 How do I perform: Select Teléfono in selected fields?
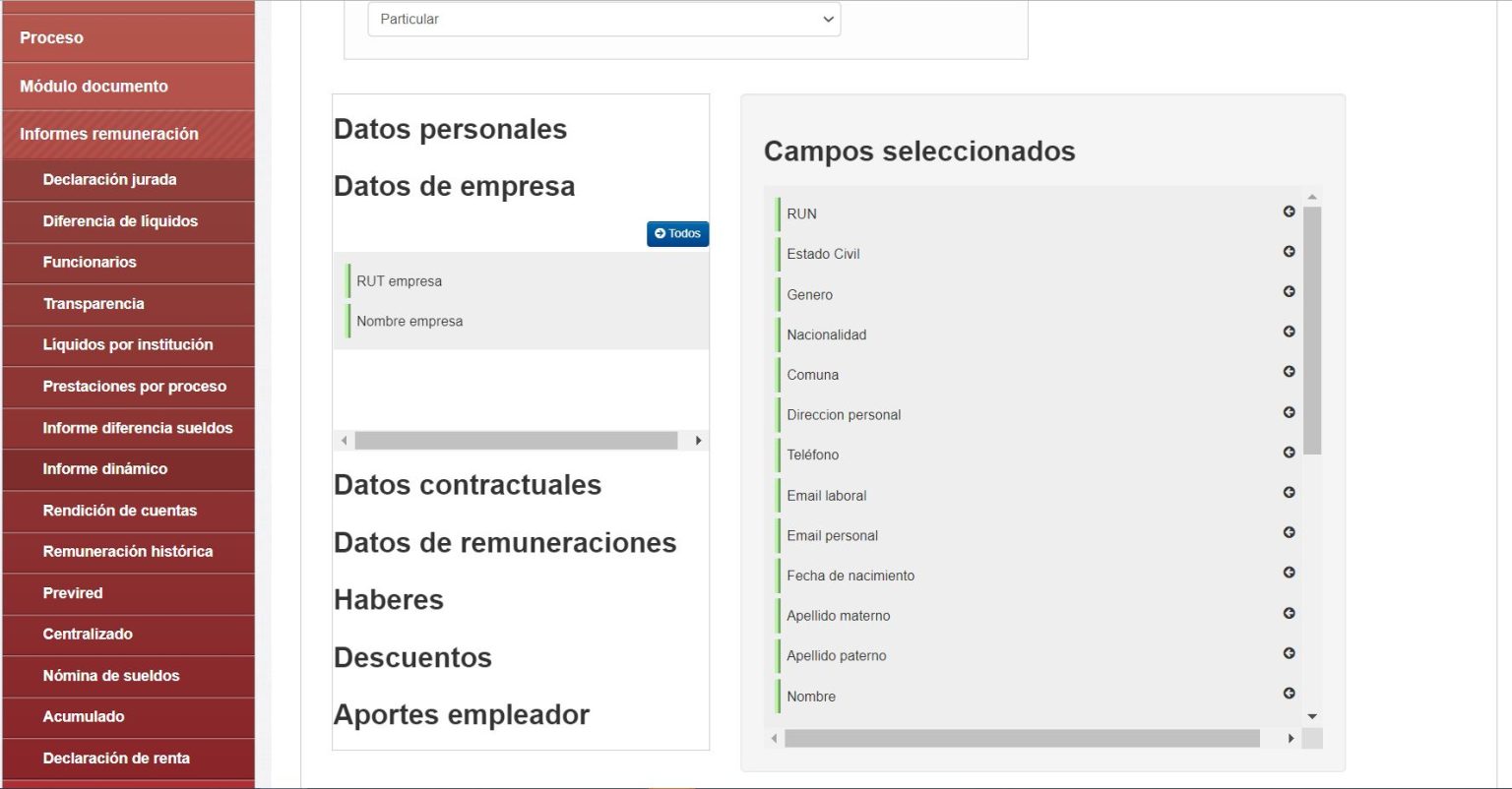(x=1039, y=455)
